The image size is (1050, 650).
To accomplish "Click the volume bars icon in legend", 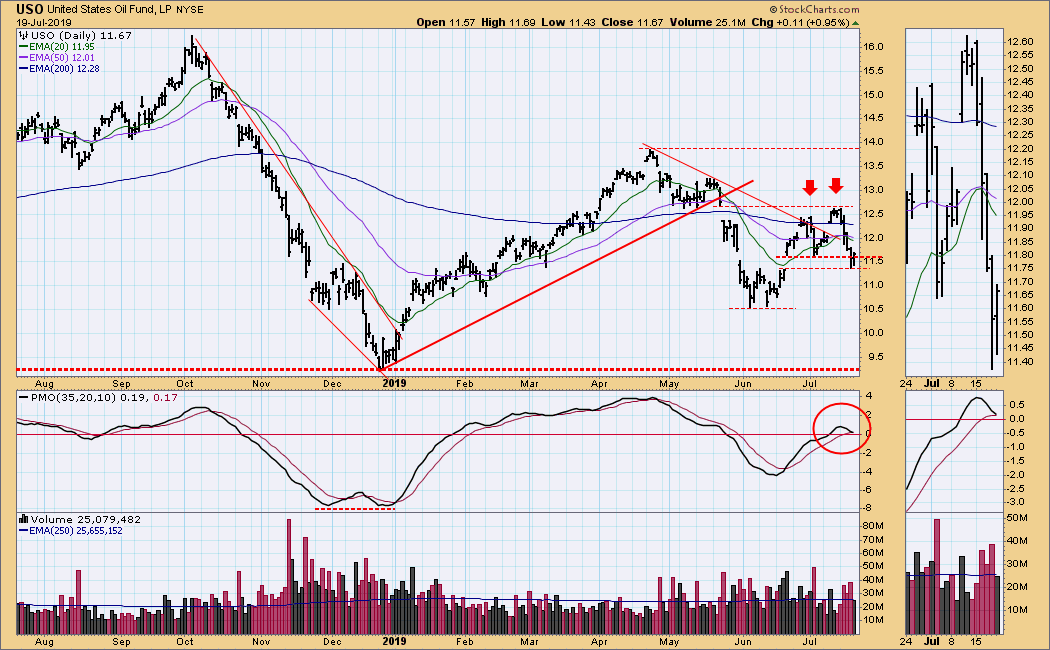I will [x=23, y=519].
